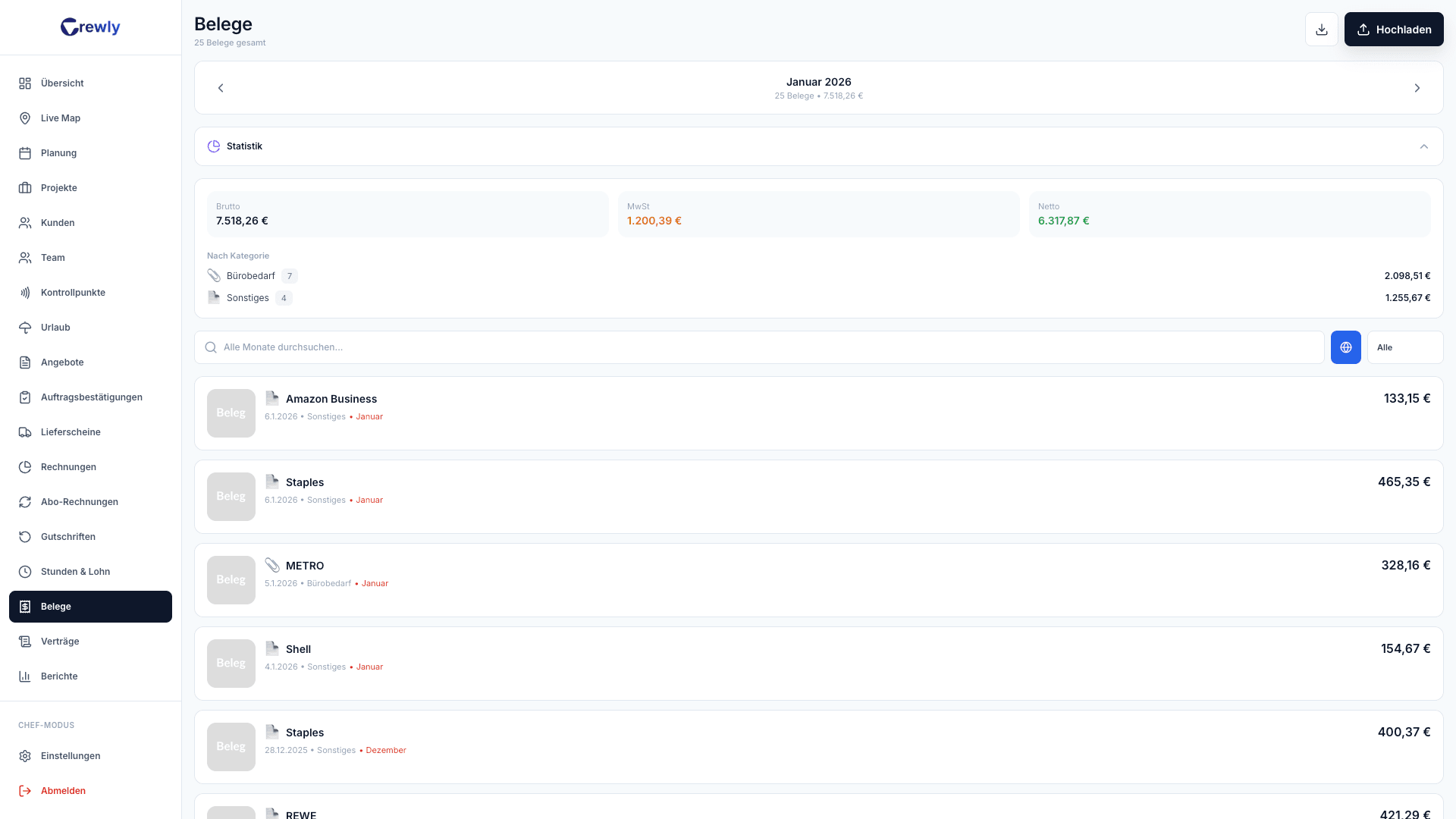Click the Lieferscheine truck icon

click(25, 432)
